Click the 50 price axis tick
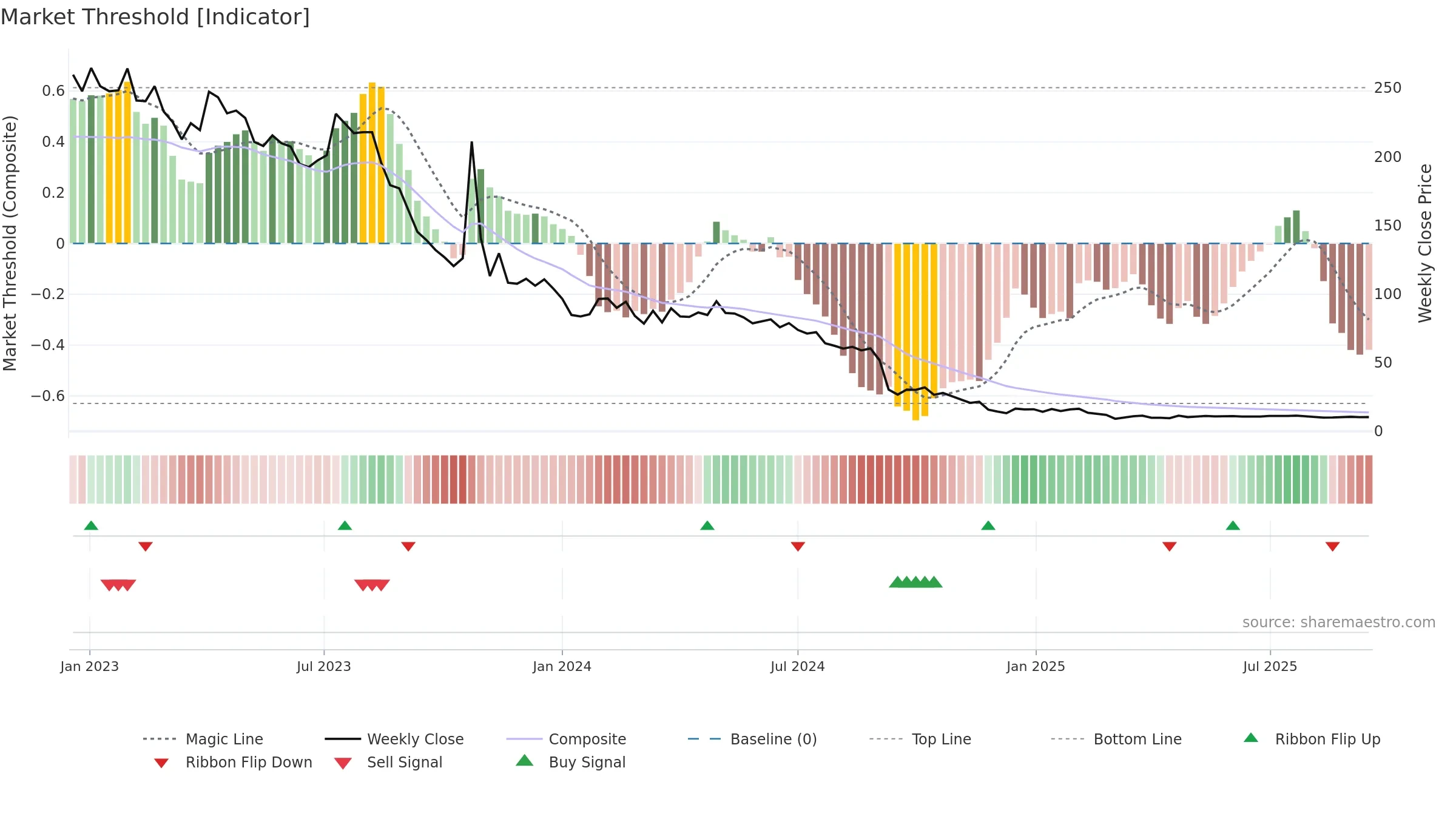This screenshot has height=819, width=1456. point(1383,363)
